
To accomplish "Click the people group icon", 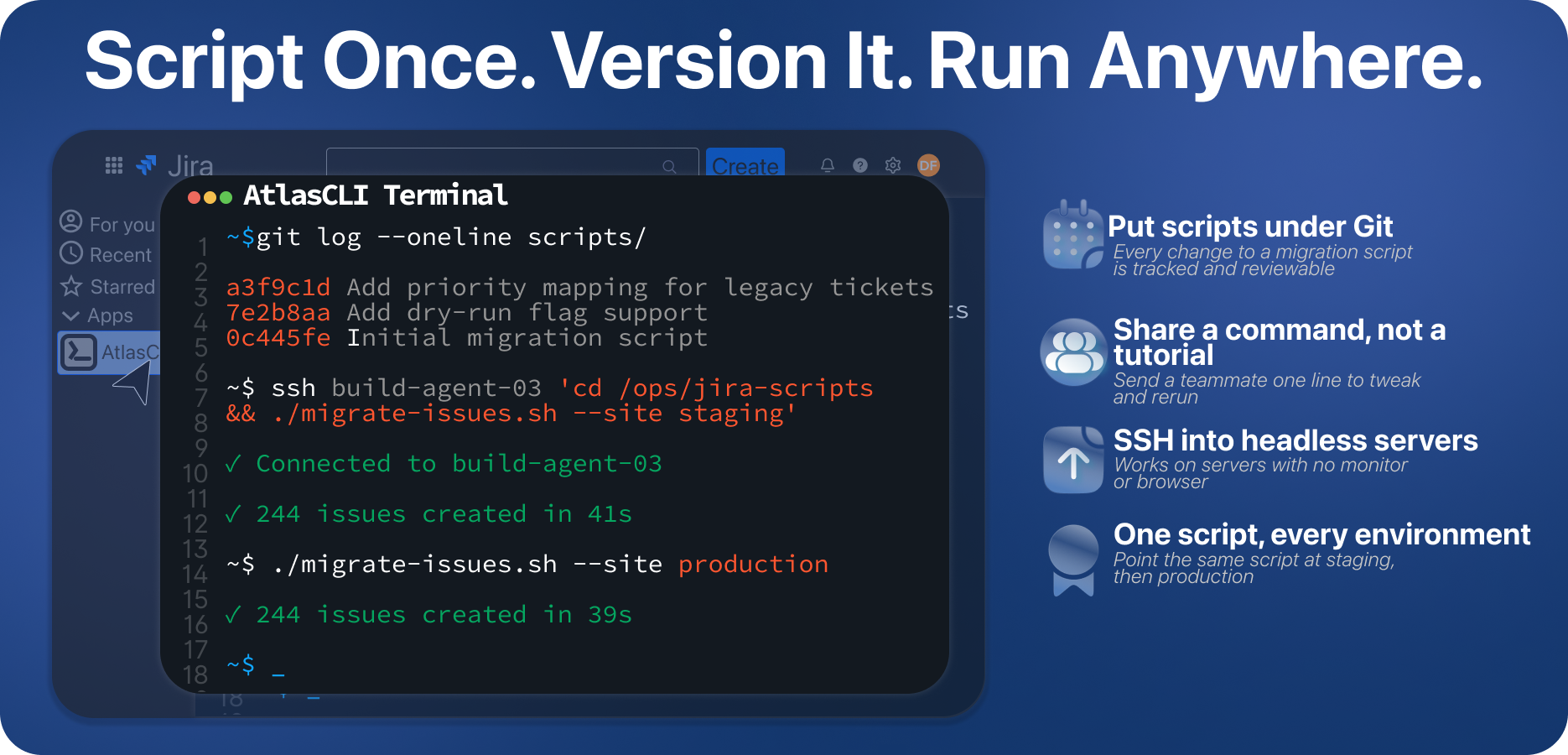I will click(x=1074, y=352).
